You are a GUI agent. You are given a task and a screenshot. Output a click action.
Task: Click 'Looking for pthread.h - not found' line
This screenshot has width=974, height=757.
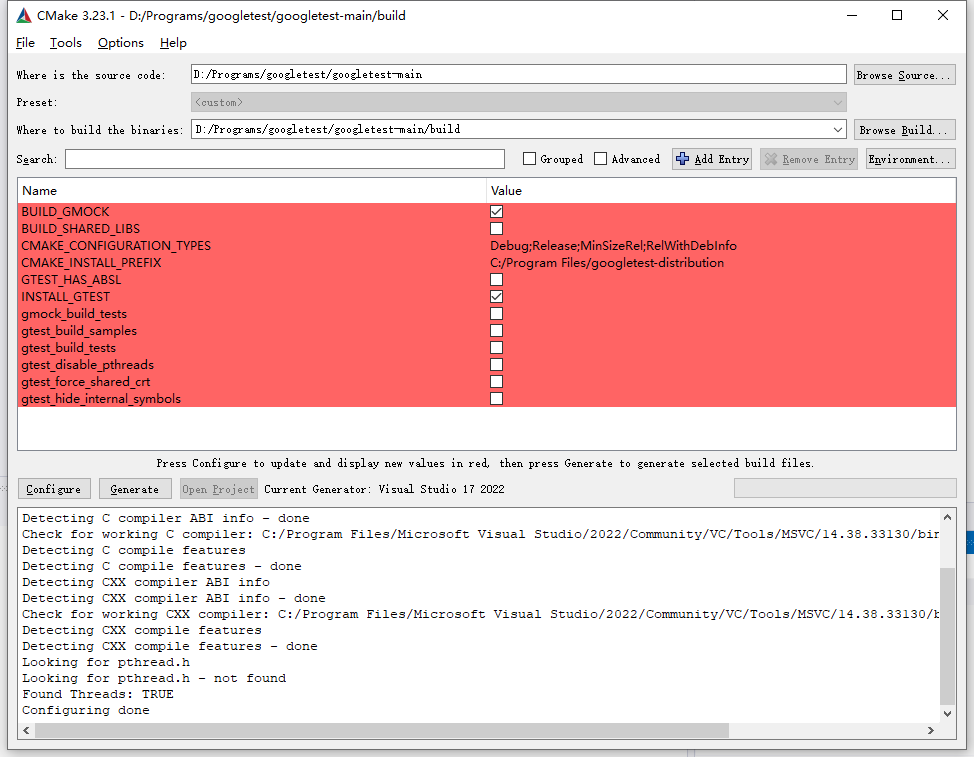tap(154, 678)
